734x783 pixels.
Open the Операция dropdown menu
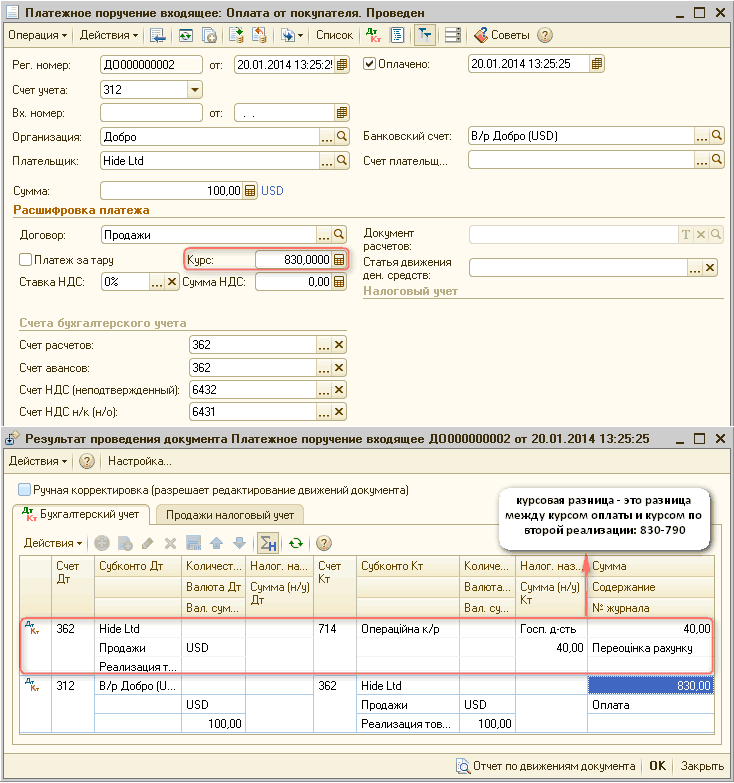coord(38,35)
